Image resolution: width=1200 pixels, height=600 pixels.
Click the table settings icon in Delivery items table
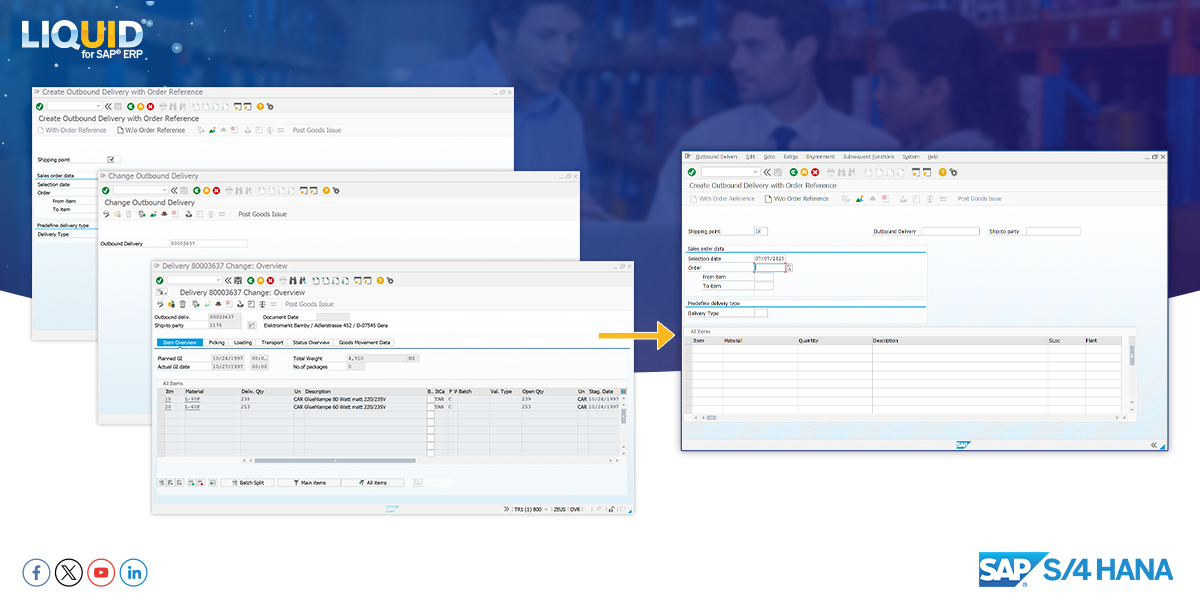coord(624,392)
